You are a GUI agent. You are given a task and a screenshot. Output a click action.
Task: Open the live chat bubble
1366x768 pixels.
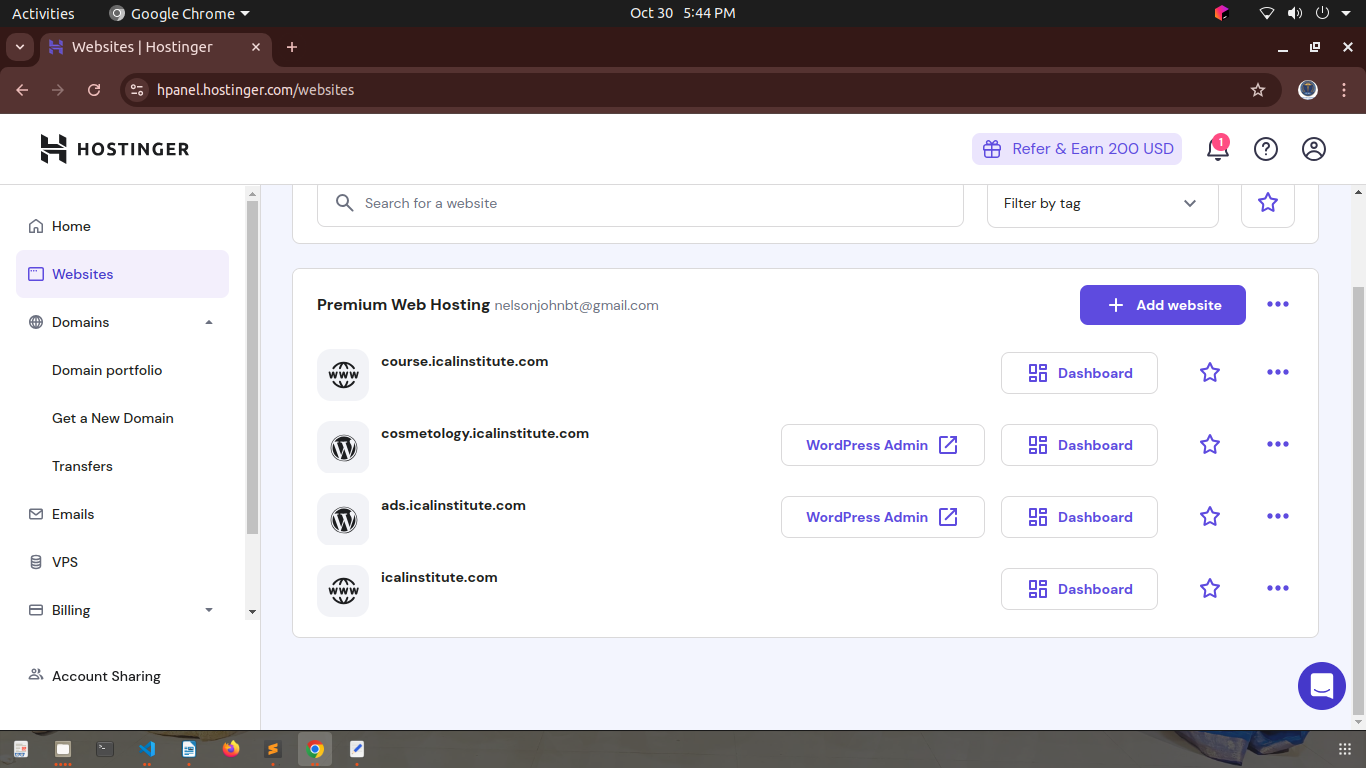coord(1322,686)
